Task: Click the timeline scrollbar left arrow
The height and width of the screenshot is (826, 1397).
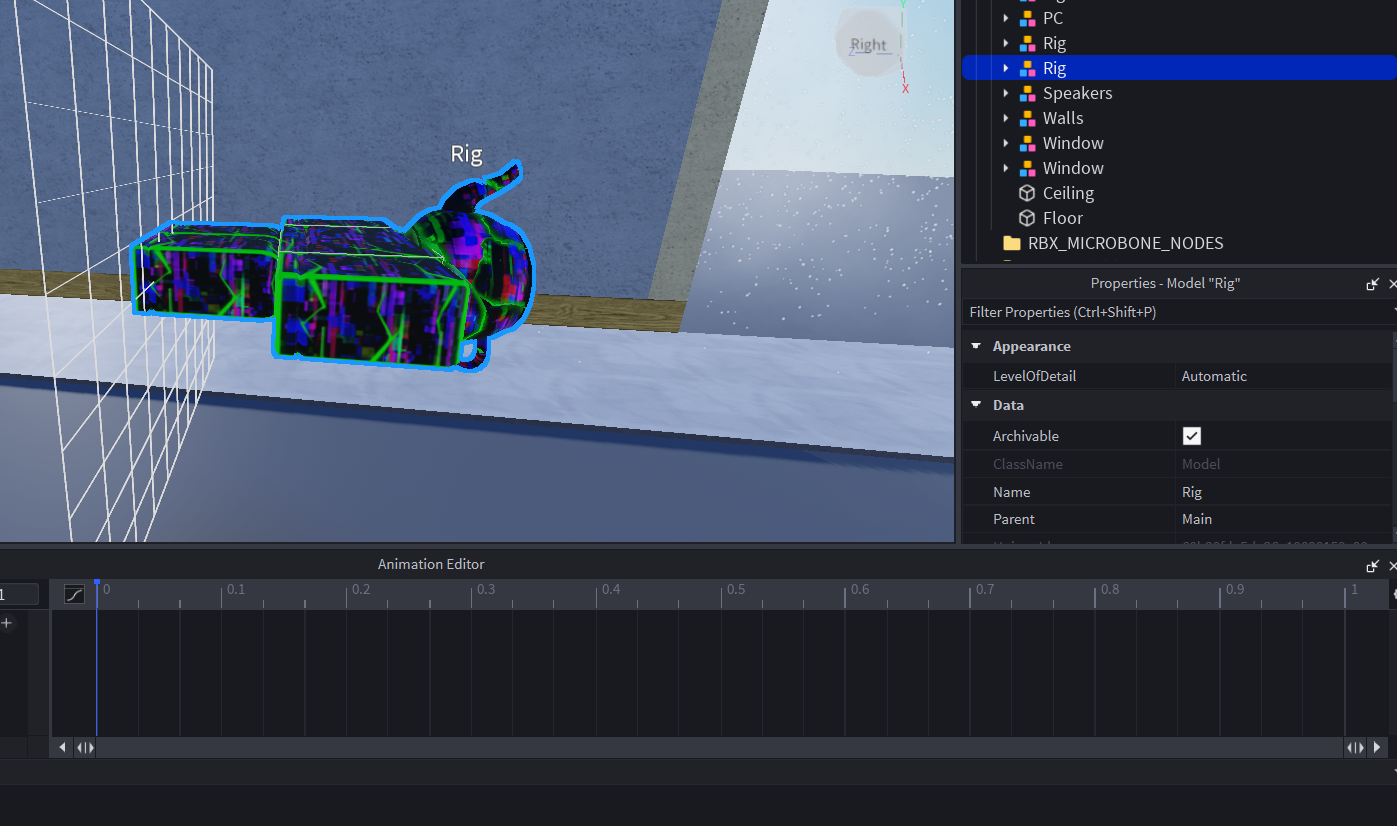Action: point(63,747)
